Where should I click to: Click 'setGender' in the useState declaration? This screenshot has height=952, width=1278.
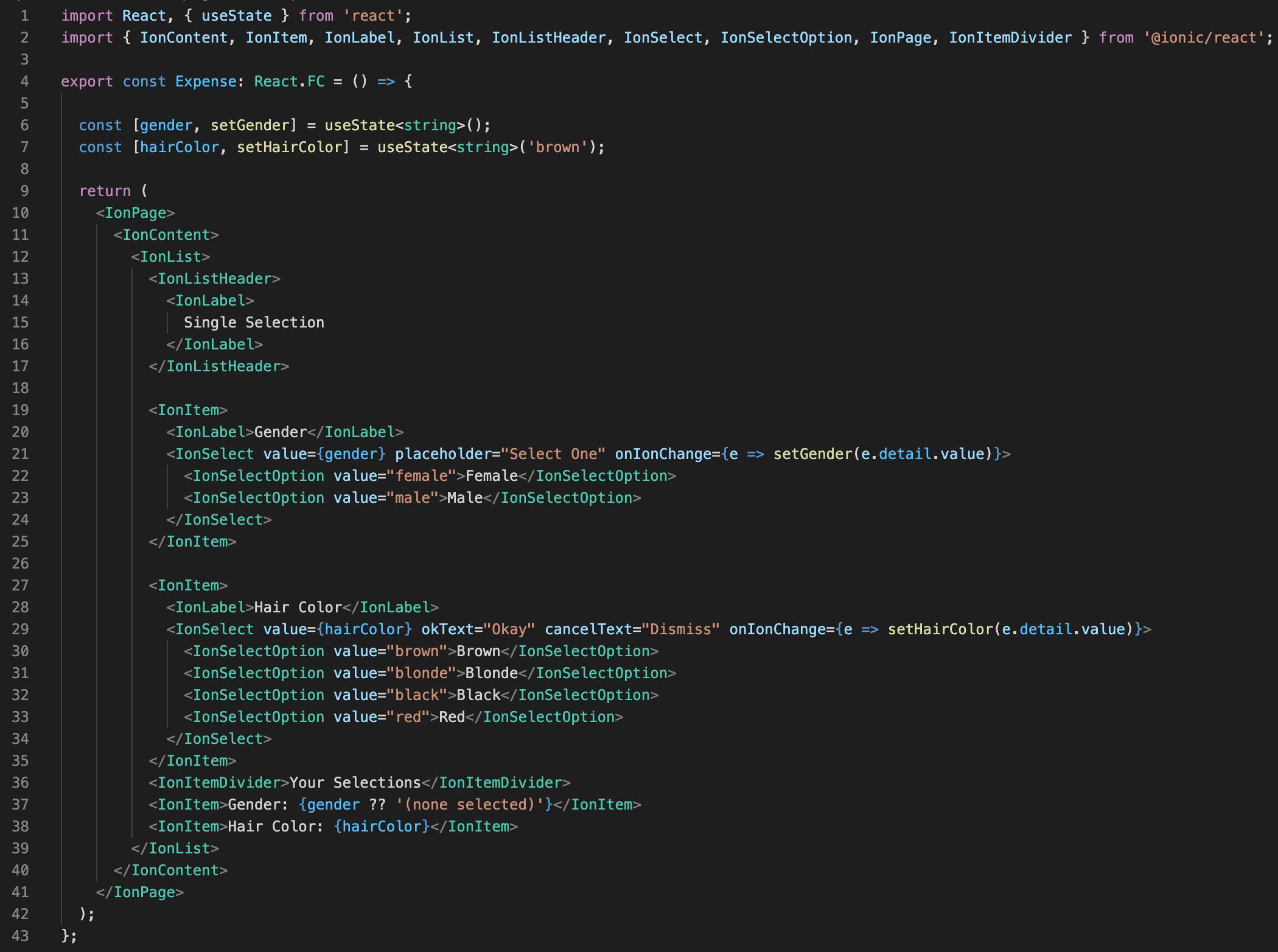(x=250, y=125)
